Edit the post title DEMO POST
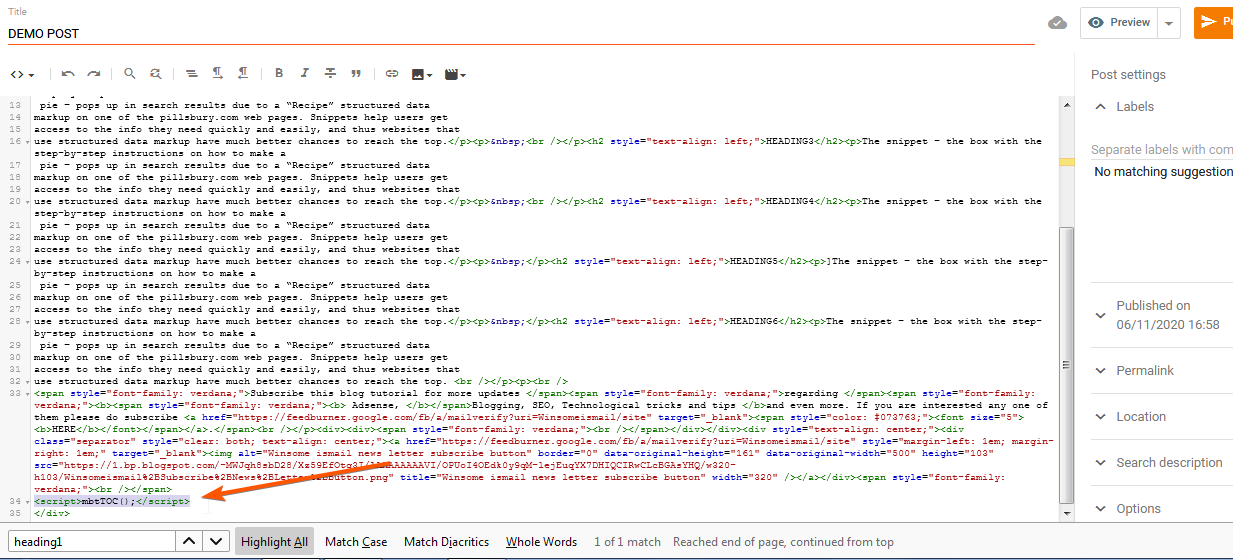The image size is (1233, 560). (520, 33)
